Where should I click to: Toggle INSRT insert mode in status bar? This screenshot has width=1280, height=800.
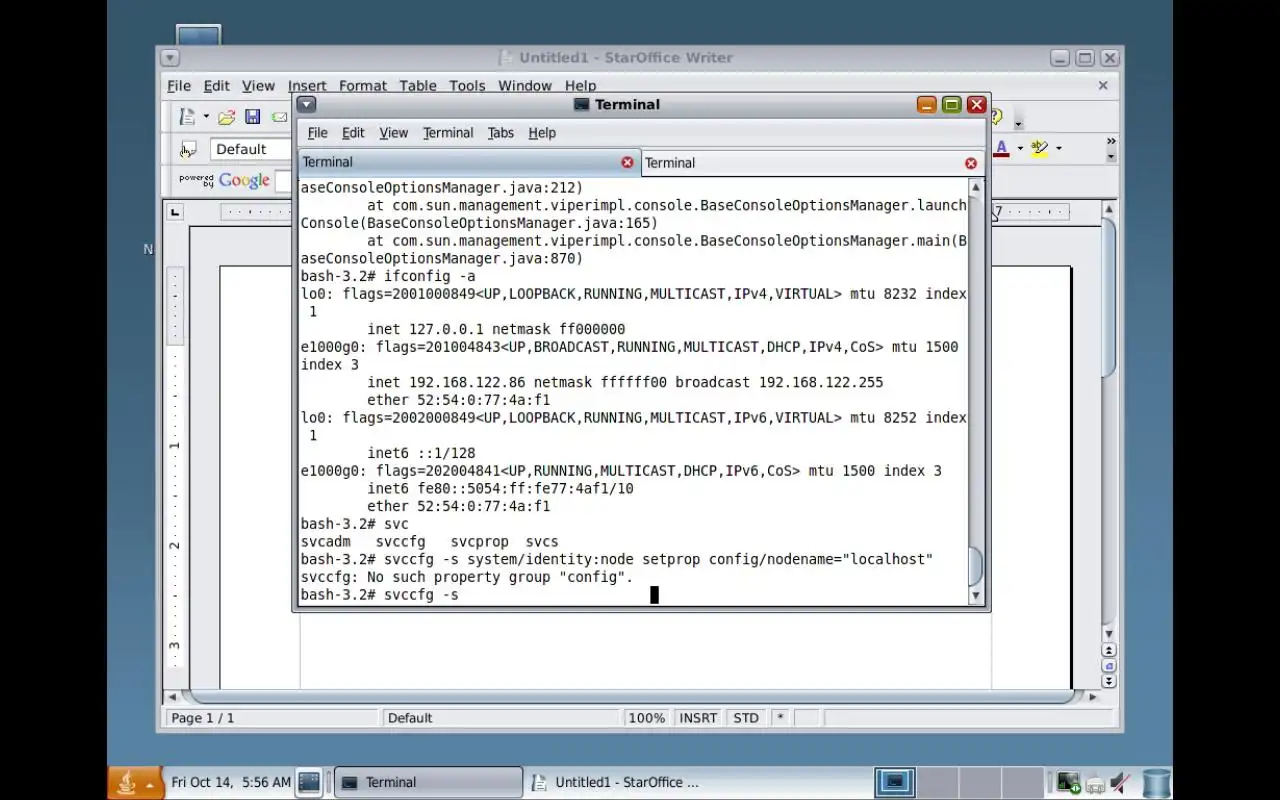(x=698, y=718)
